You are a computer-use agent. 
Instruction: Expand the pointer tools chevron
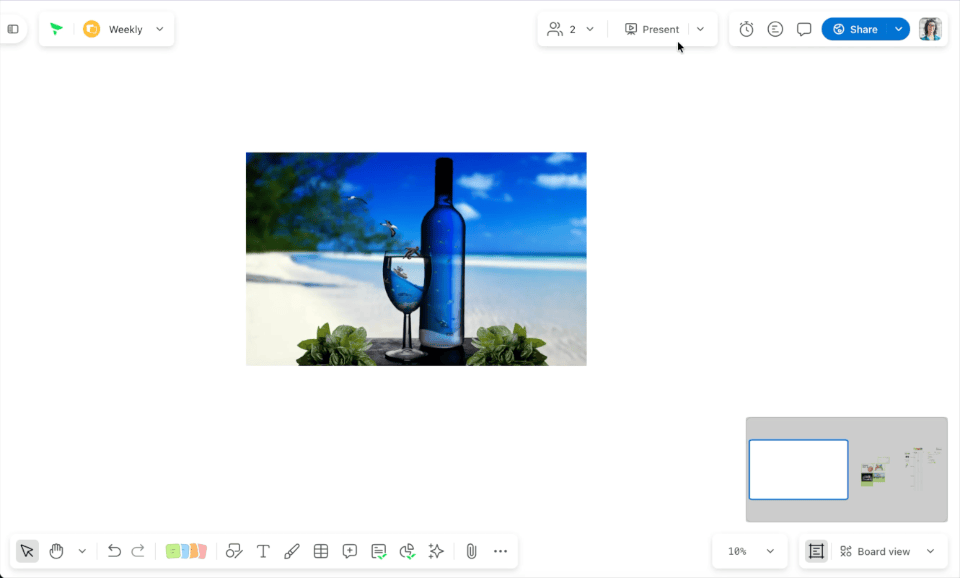[x=82, y=551]
